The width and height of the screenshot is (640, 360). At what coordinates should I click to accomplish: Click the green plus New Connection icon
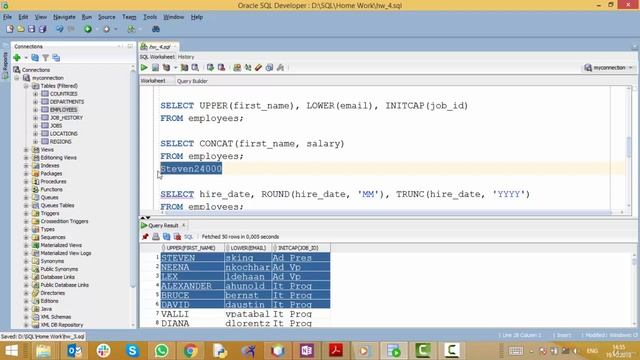click(17, 58)
